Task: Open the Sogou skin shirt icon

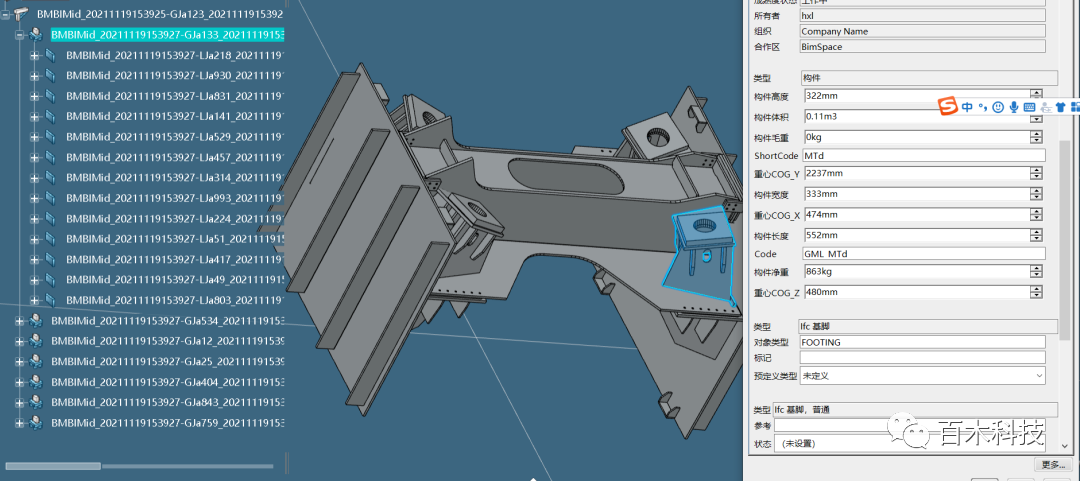Action: (1060, 107)
